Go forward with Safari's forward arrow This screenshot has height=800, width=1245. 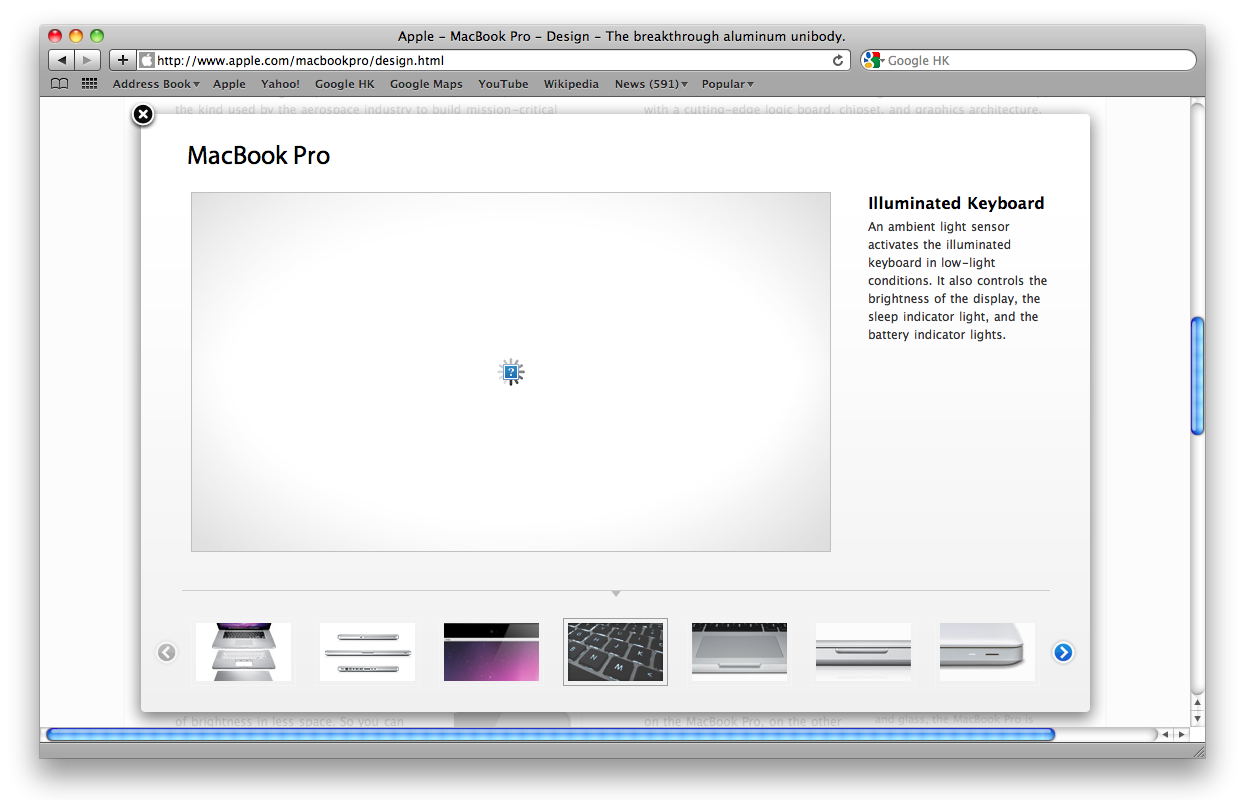88,60
